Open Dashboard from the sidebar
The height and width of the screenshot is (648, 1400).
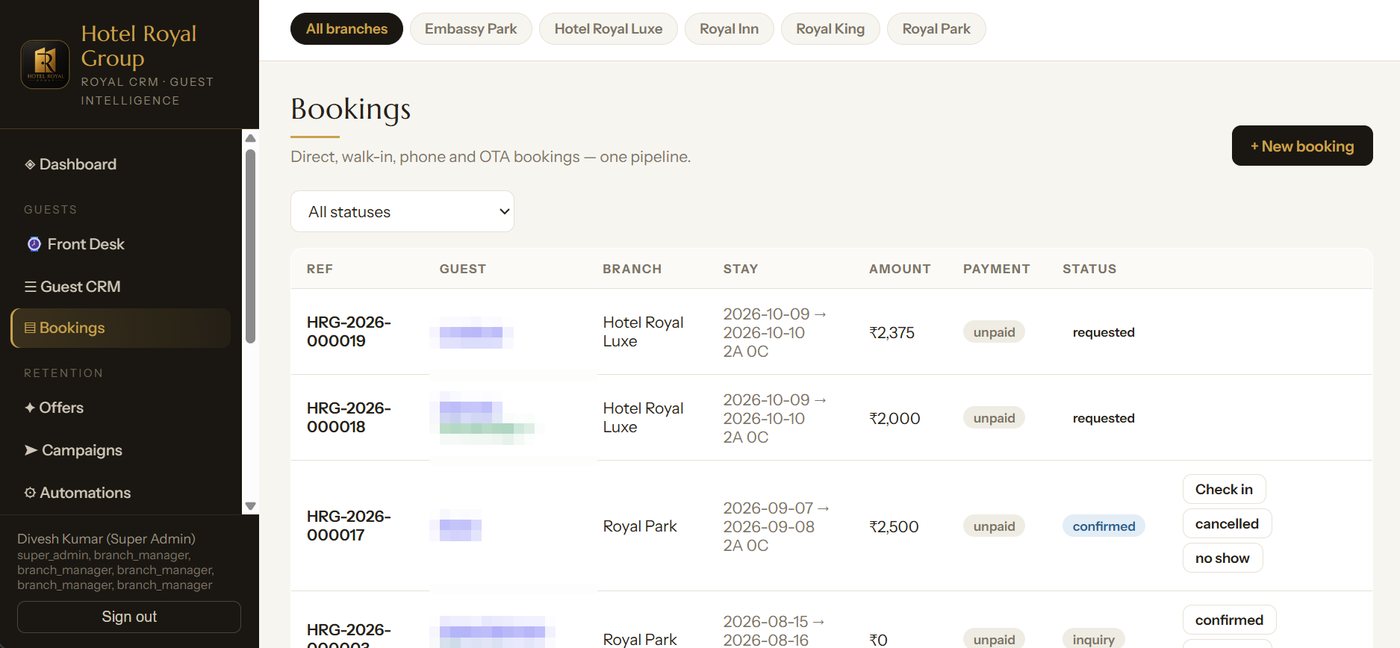click(x=121, y=164)
